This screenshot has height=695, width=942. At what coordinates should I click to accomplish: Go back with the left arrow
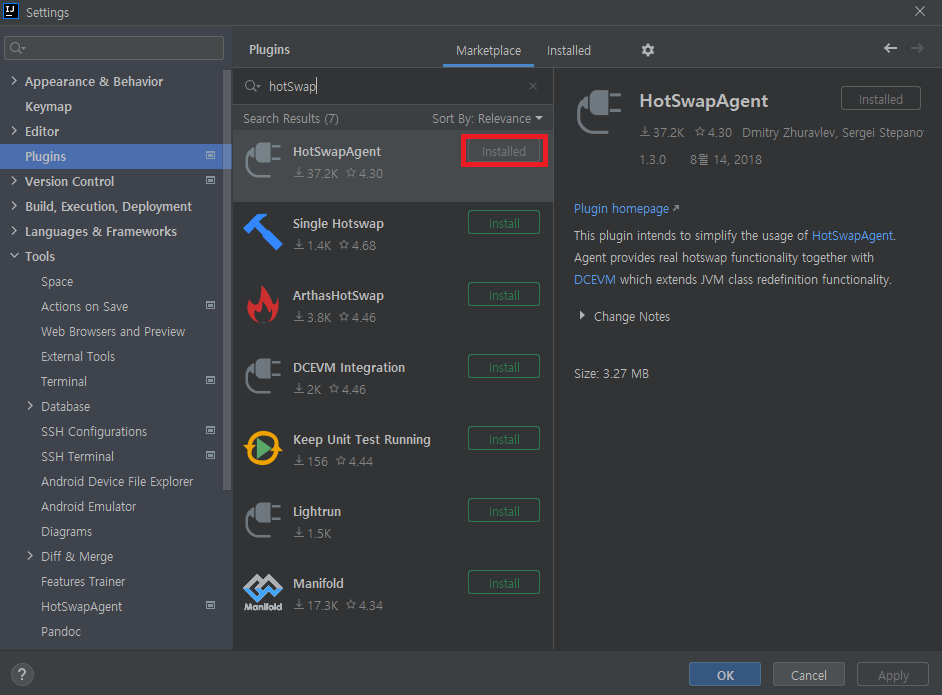coord(890,48)
